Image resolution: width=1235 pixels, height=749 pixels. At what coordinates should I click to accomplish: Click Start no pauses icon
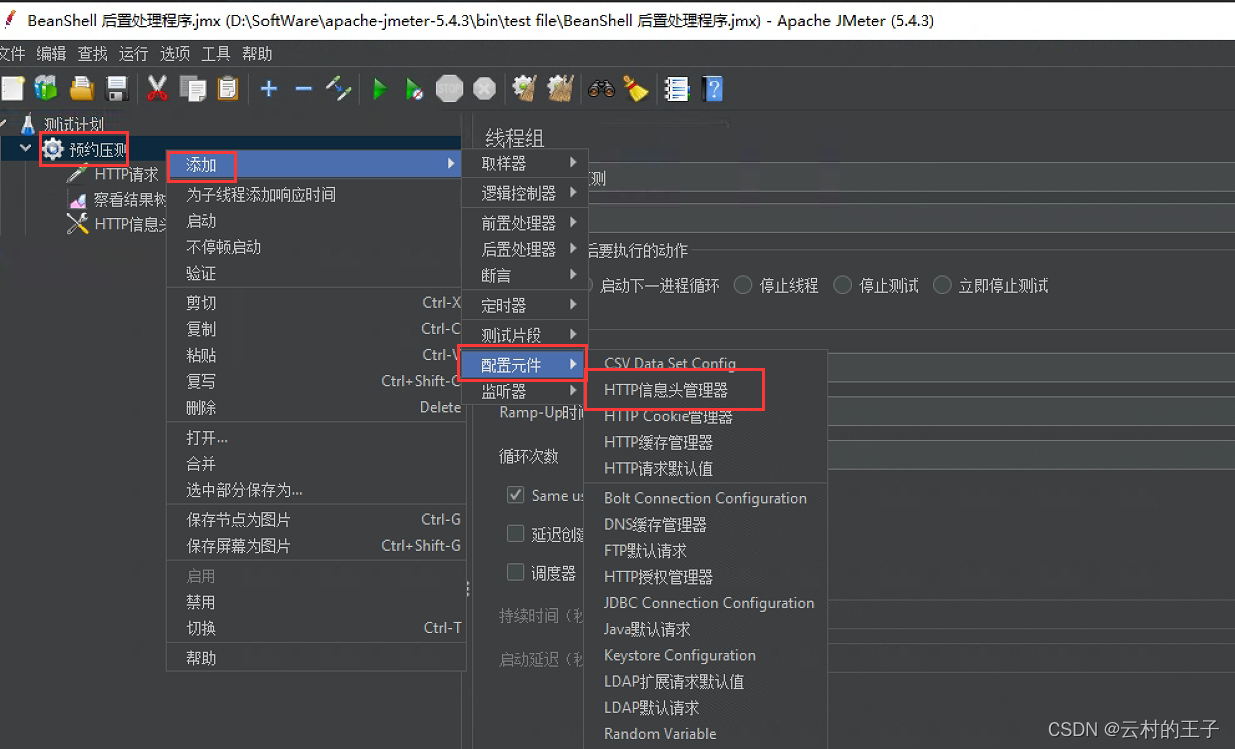pos(414,89)
